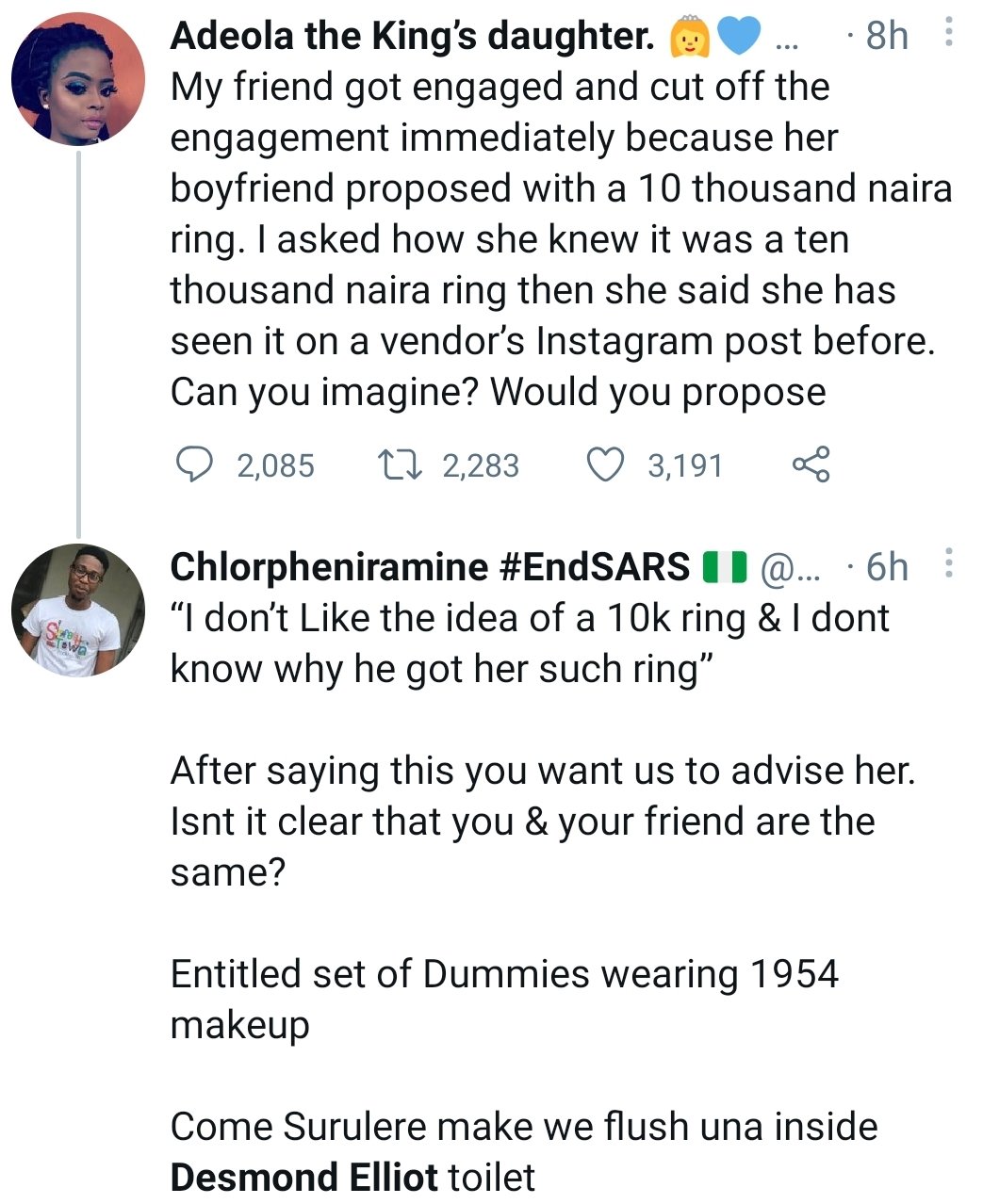Tap the 3,191 likes count

tap(685, 465)
